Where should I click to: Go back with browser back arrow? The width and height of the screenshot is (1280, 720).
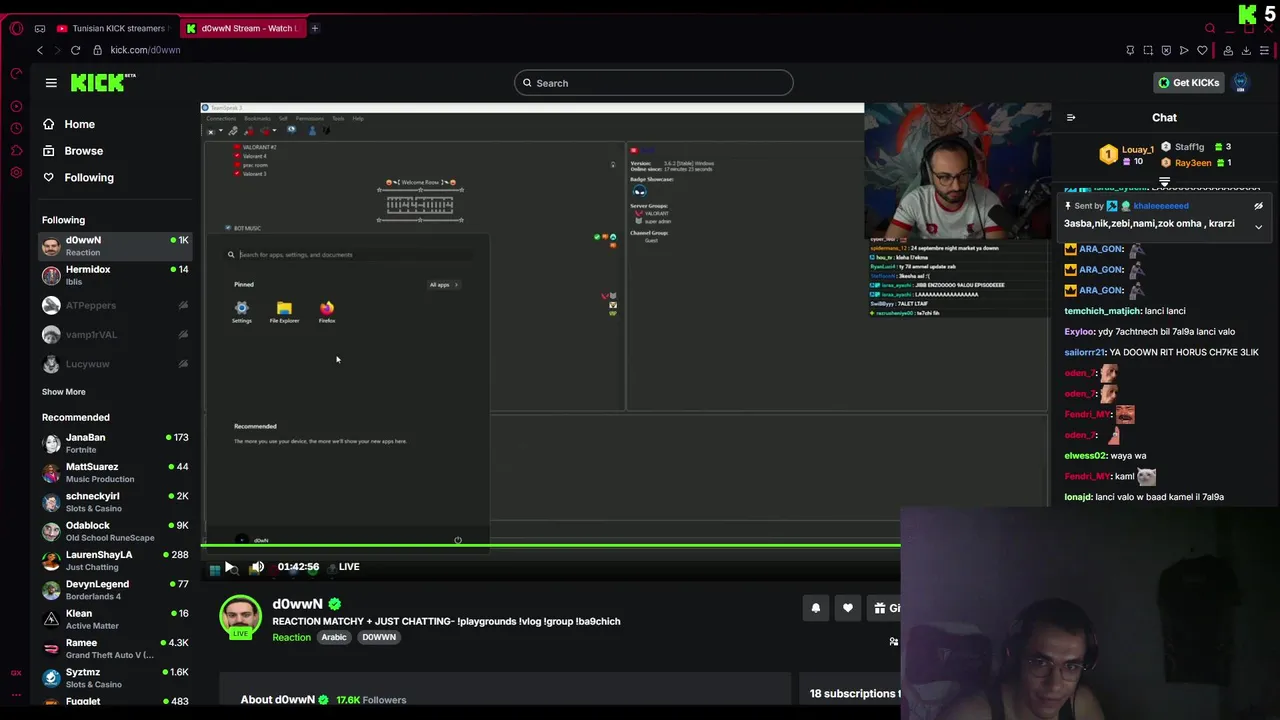coord(40,50)
